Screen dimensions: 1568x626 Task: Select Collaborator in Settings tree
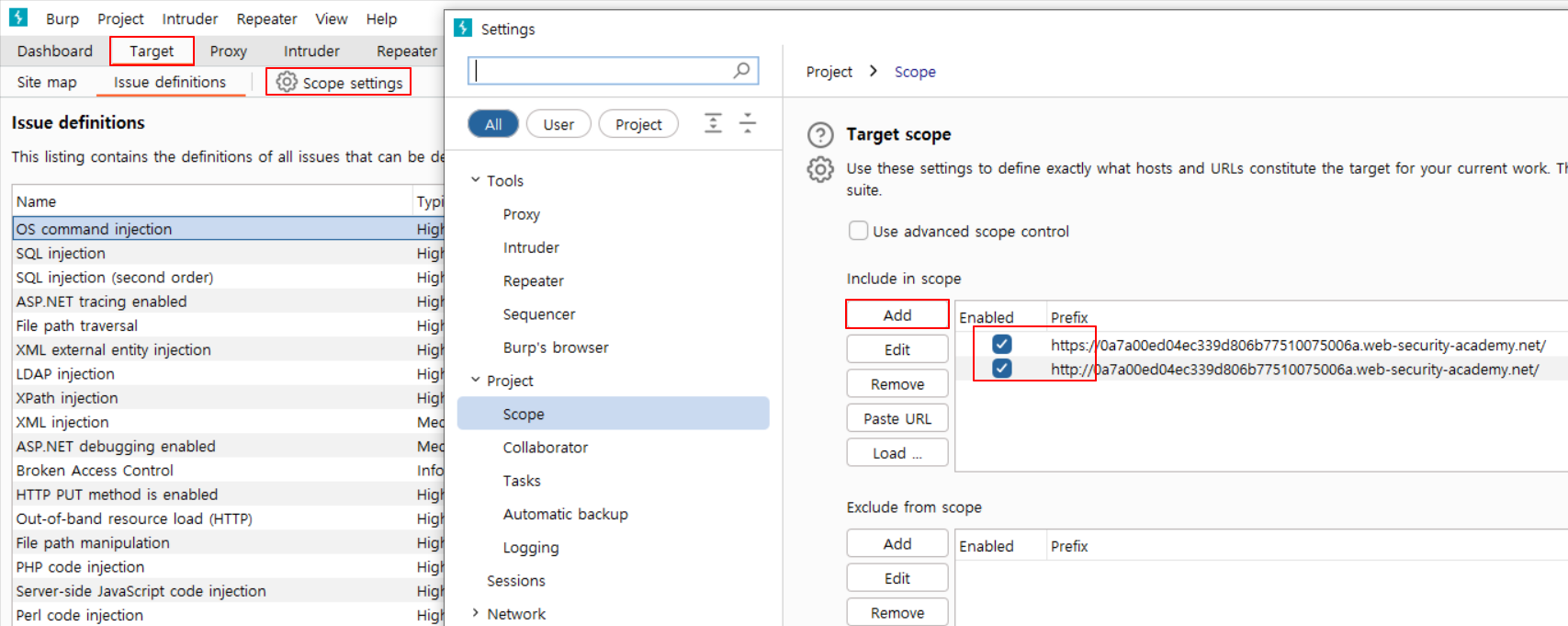coord(546,447)
